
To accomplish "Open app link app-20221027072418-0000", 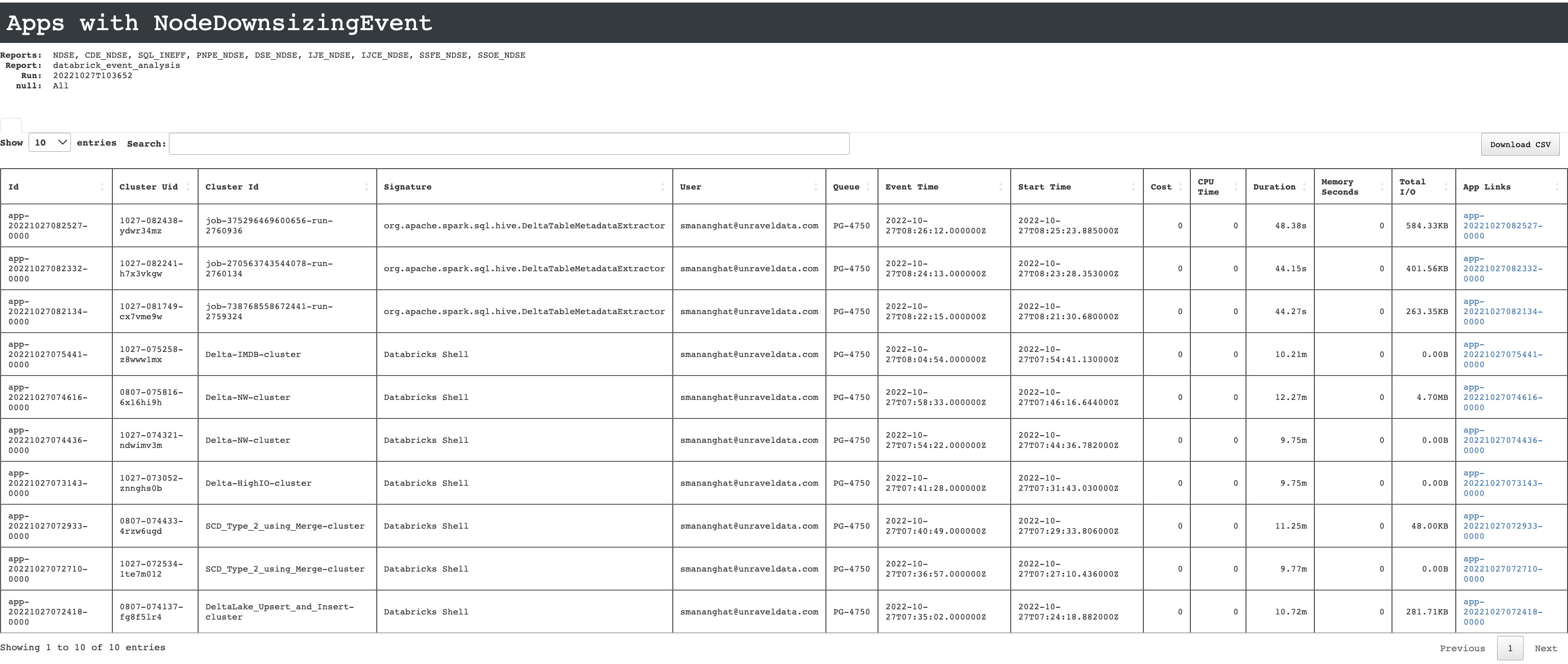I will click(1502, 611).
